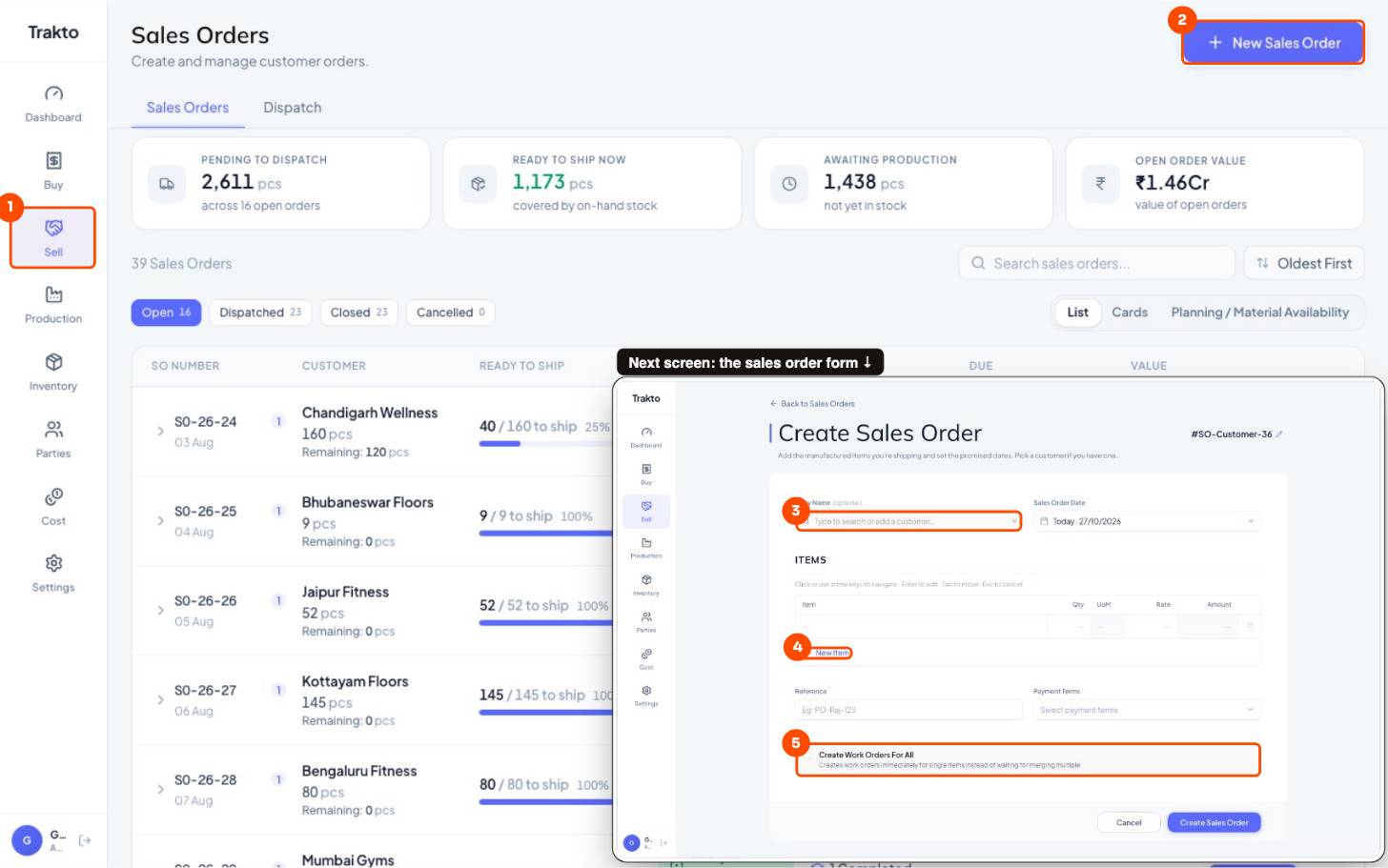
Task: Click the Mumbai Gyms customer name
Action: [x=348, y=859]
